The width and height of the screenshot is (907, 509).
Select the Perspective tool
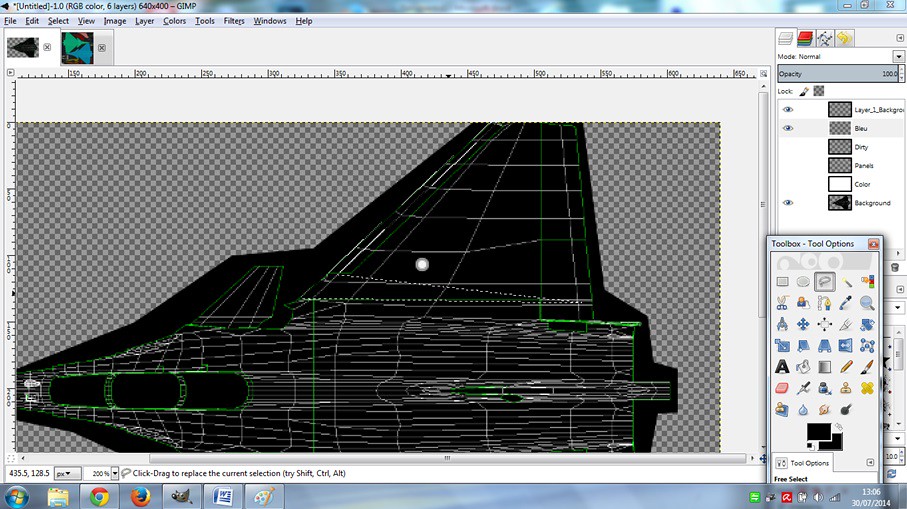coord(824,345)
